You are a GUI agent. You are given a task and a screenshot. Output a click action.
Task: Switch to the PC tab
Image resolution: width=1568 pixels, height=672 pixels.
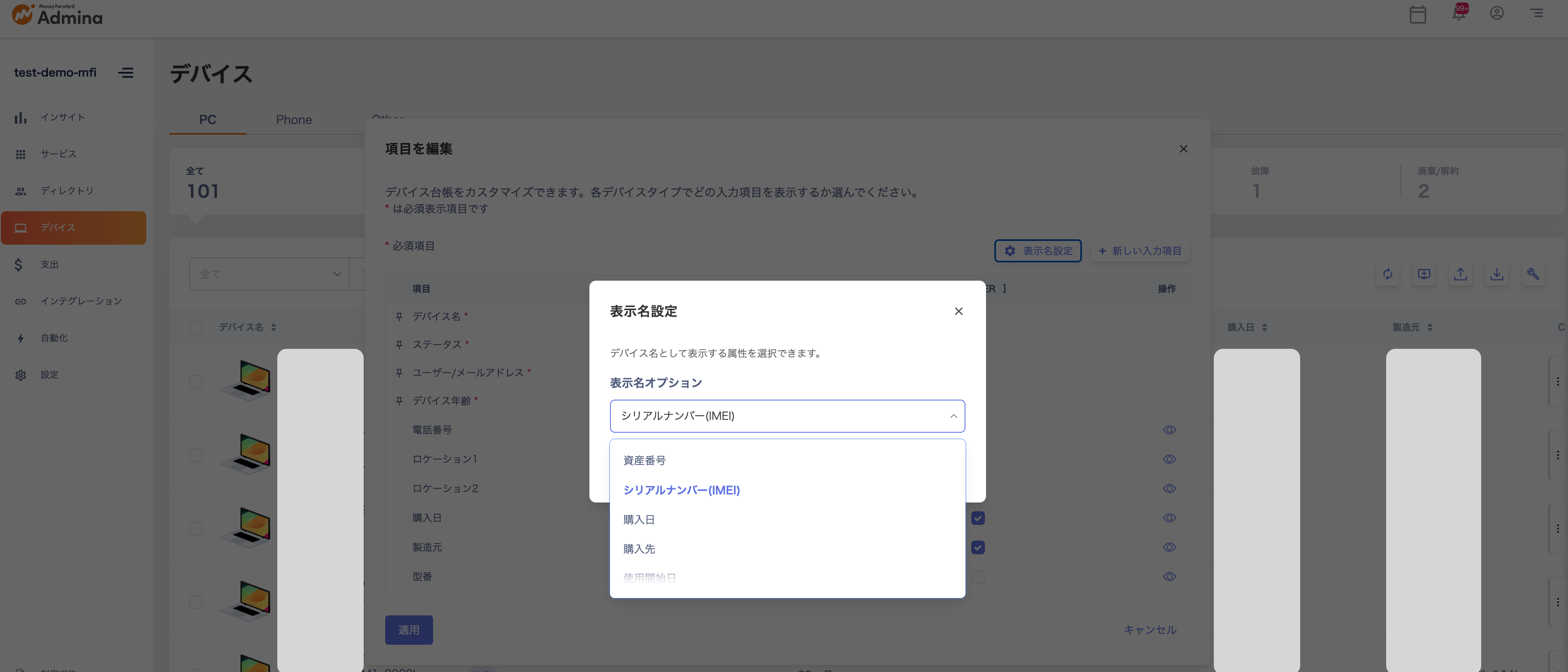tap(207, 120)
